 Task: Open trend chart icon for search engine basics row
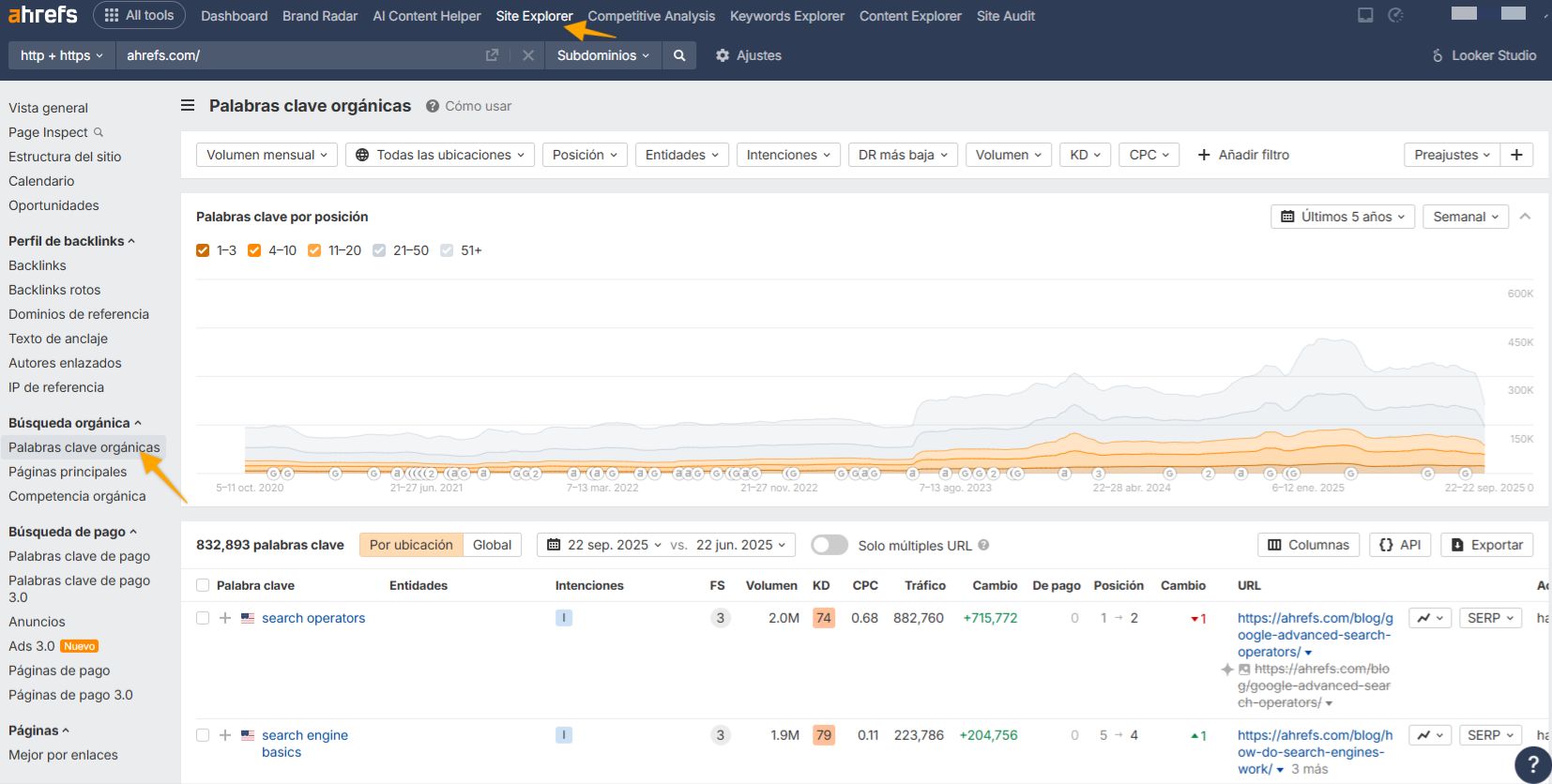coord(1430,735)
